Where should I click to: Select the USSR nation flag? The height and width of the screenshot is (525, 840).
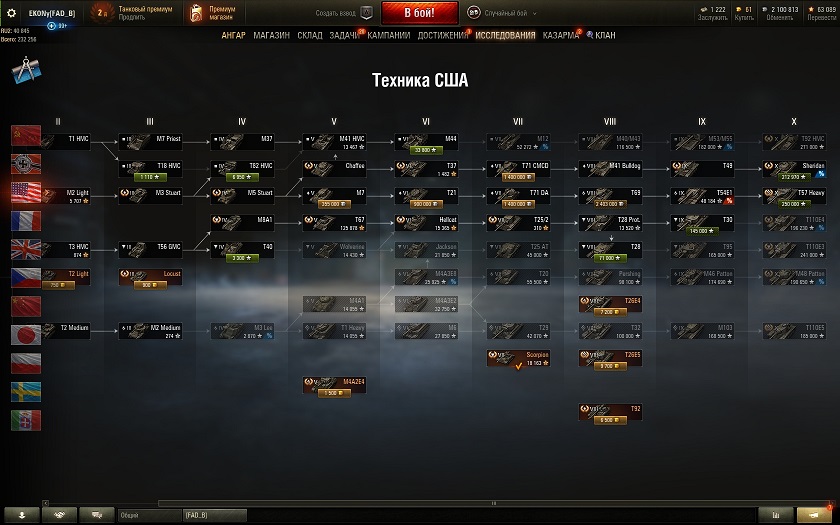click(26, 136)
